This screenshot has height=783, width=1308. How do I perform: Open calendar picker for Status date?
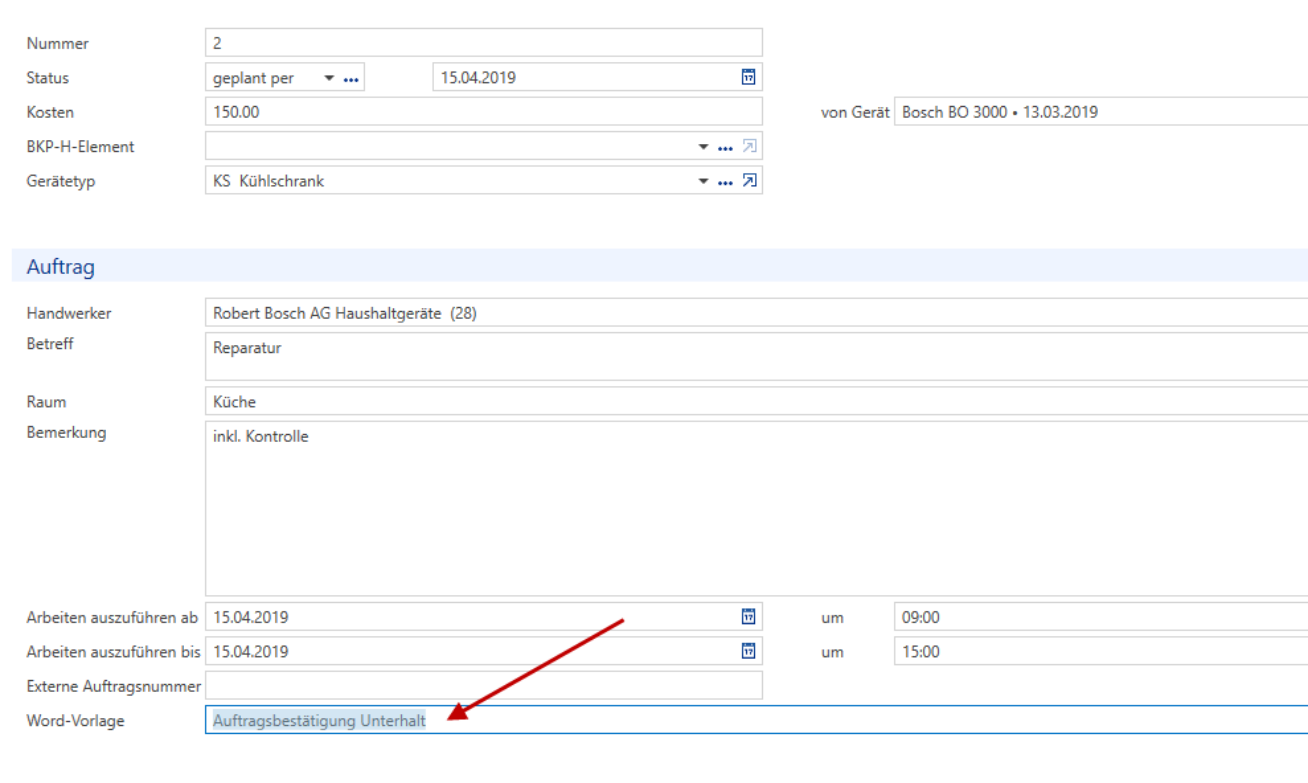(748, 77)
